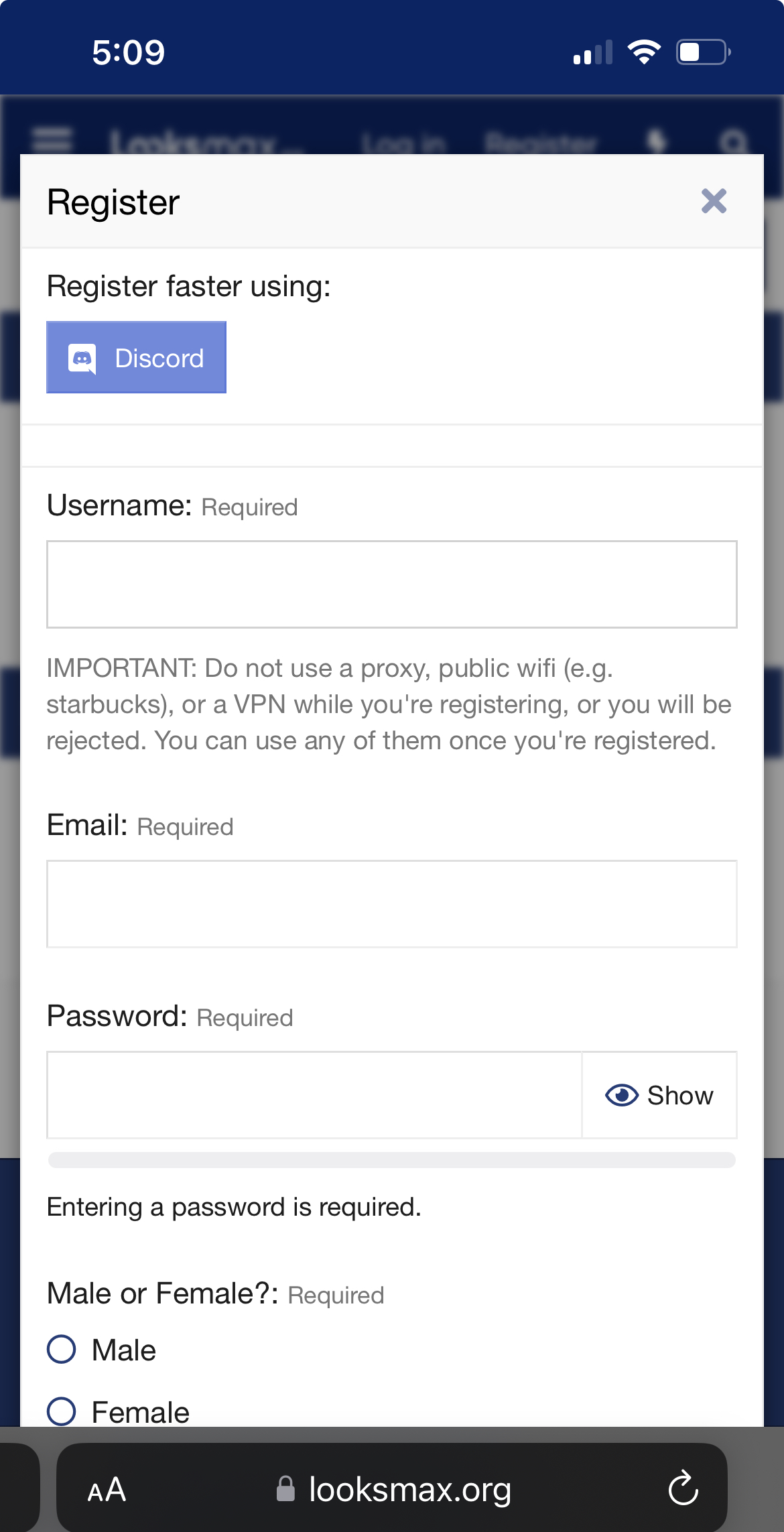Screen dimensions: 784x1532
Task: Open Safari's AA text size menu
Action: coord(107,1490)
